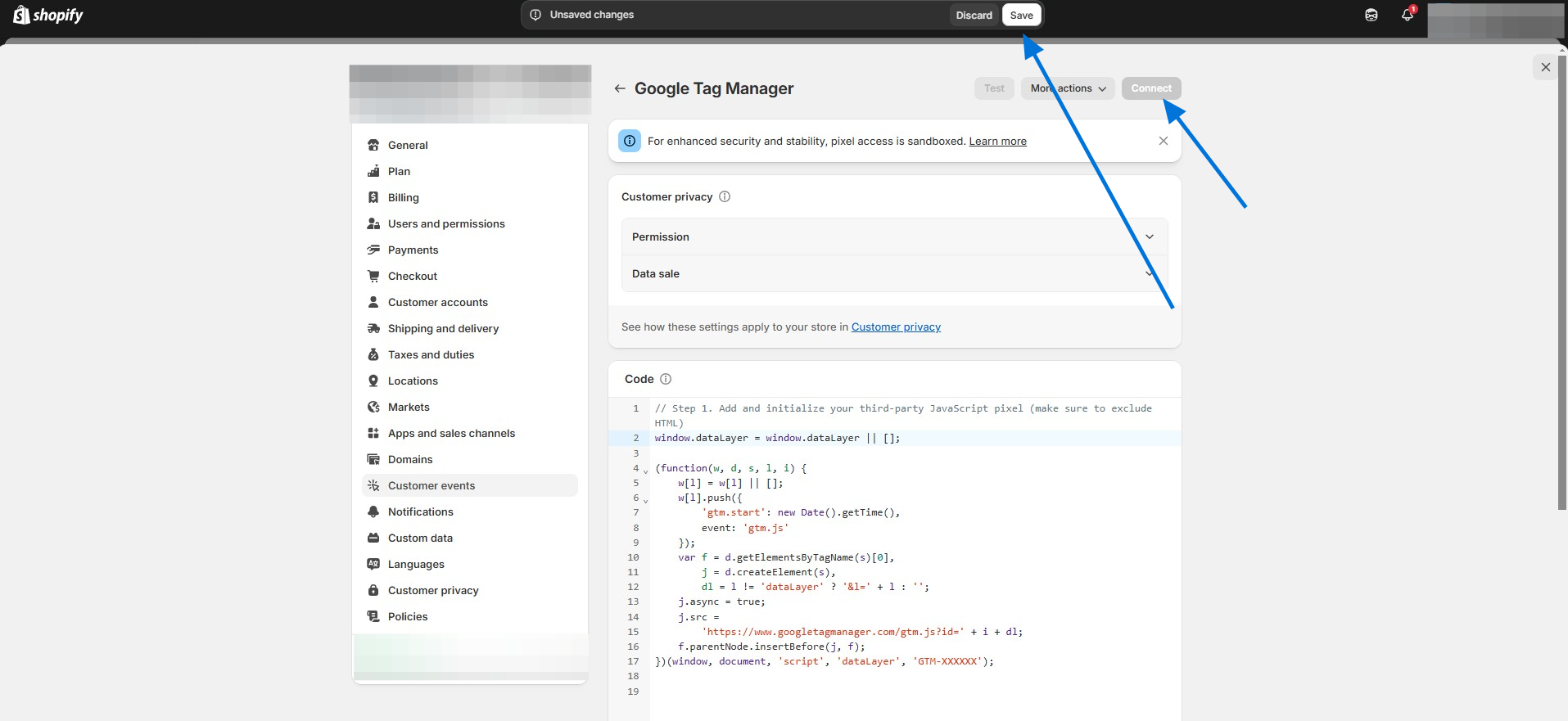The height and width of the screenshot is (721, 1568).
Task: Click the Billing receipt icon
Action: pyautogui.click(x=373, y=197)
